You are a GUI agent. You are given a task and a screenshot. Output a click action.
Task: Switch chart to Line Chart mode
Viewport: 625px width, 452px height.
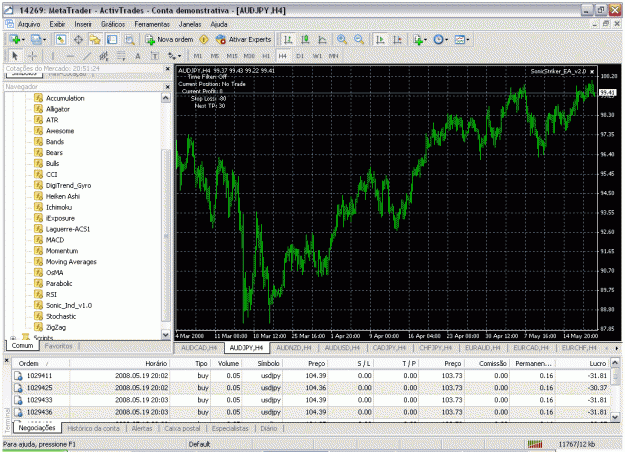coord(322,39)
